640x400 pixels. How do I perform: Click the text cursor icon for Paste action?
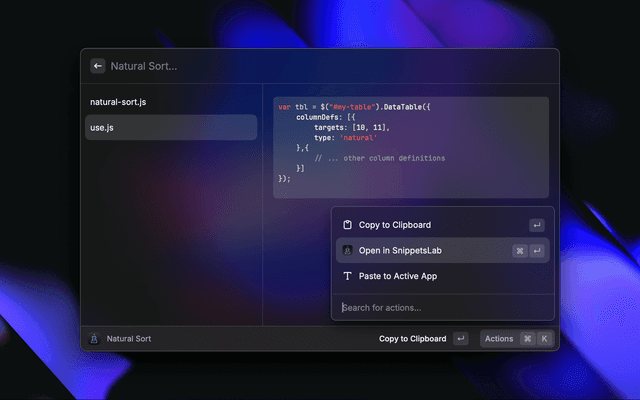point(347,276)
